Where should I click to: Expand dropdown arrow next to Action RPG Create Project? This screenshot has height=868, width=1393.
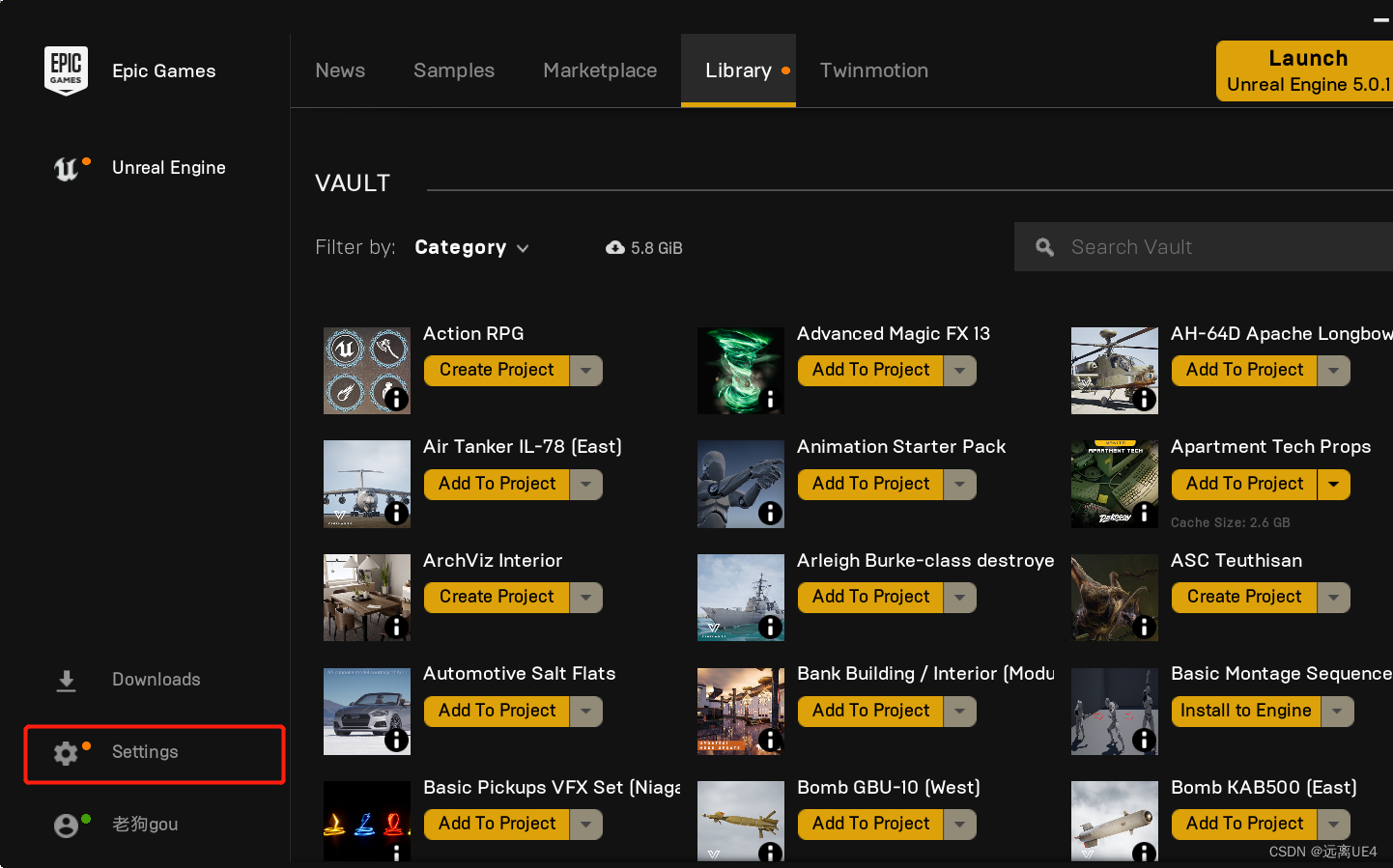(x=586, y=371)
